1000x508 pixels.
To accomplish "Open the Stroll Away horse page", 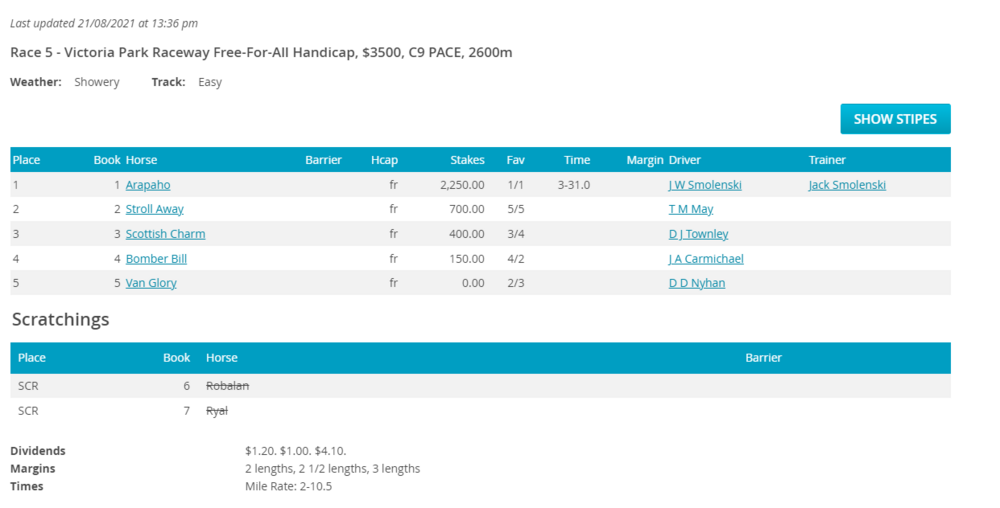I will (x=154, y=209).
